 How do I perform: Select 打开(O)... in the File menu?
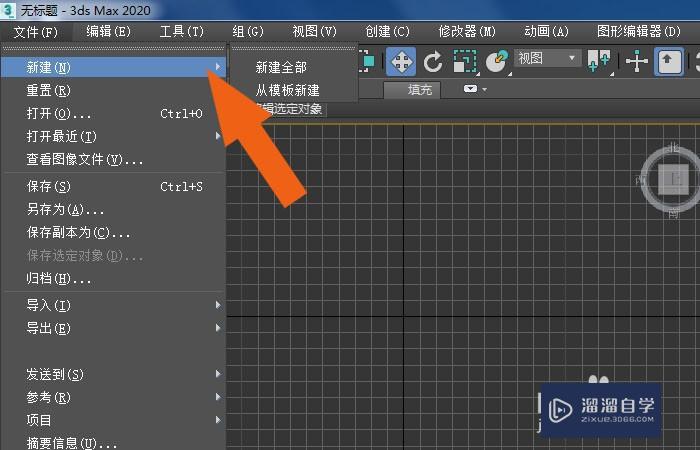[114, 113]
